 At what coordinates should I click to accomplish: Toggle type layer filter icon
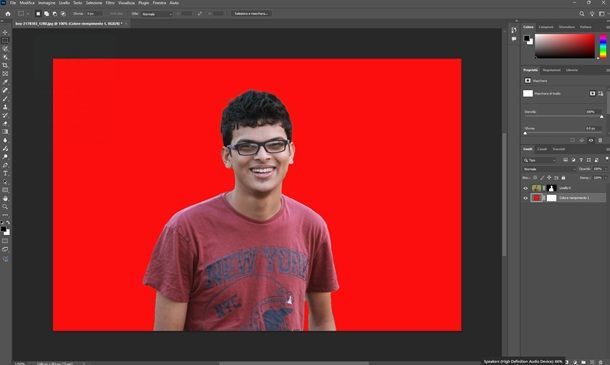click(581, 160)
